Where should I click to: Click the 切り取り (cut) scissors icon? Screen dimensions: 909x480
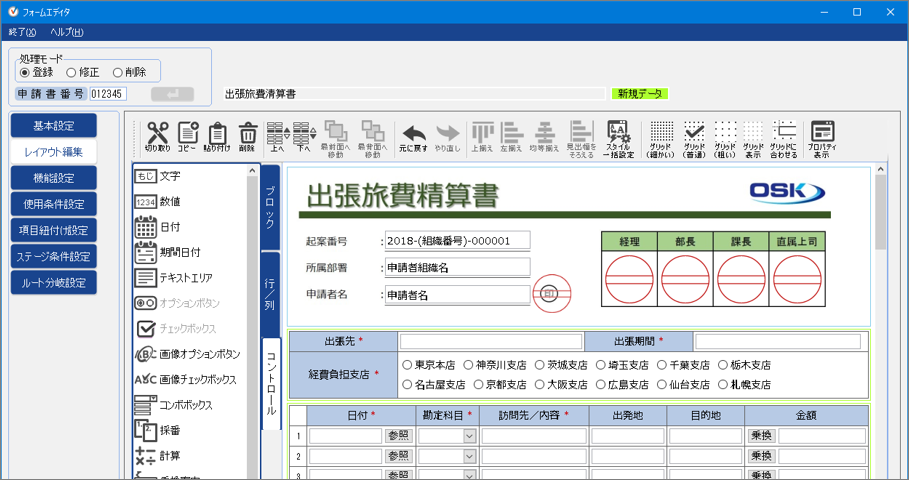[x=158, y=137]
